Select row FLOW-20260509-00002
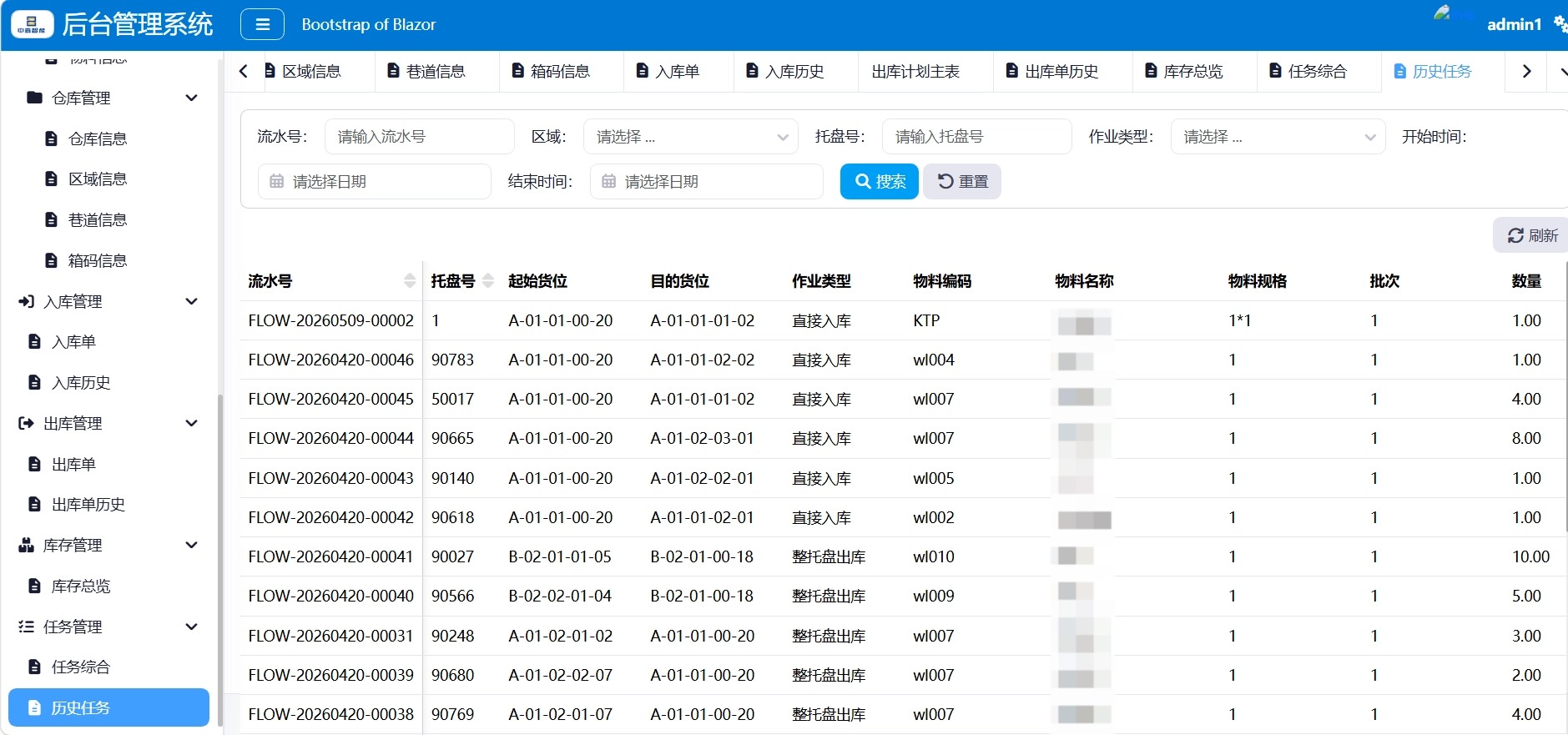Viewport: 1568px width, 735px height. [903, 320]
